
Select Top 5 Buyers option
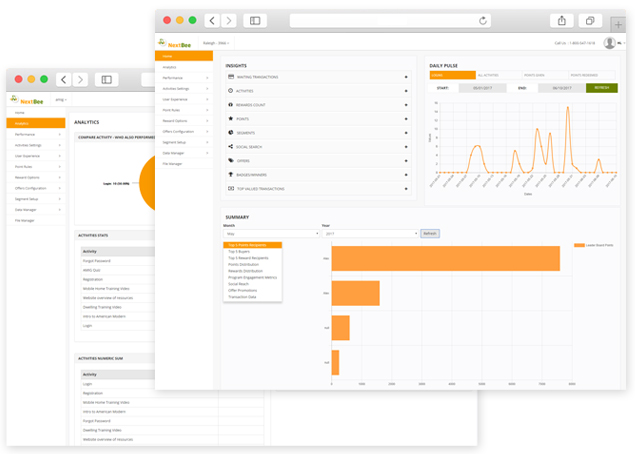(239, 252)
